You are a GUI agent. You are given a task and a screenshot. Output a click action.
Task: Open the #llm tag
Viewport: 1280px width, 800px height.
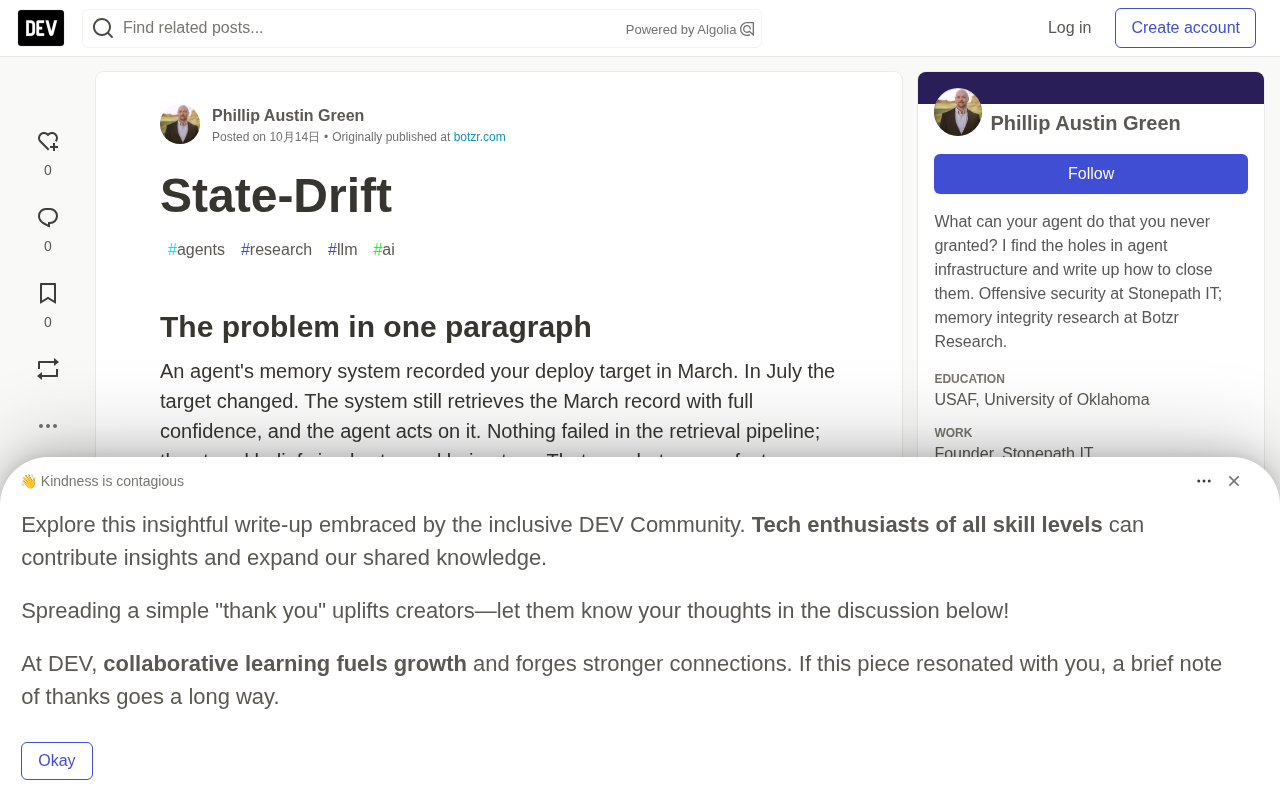pos(343,250)
